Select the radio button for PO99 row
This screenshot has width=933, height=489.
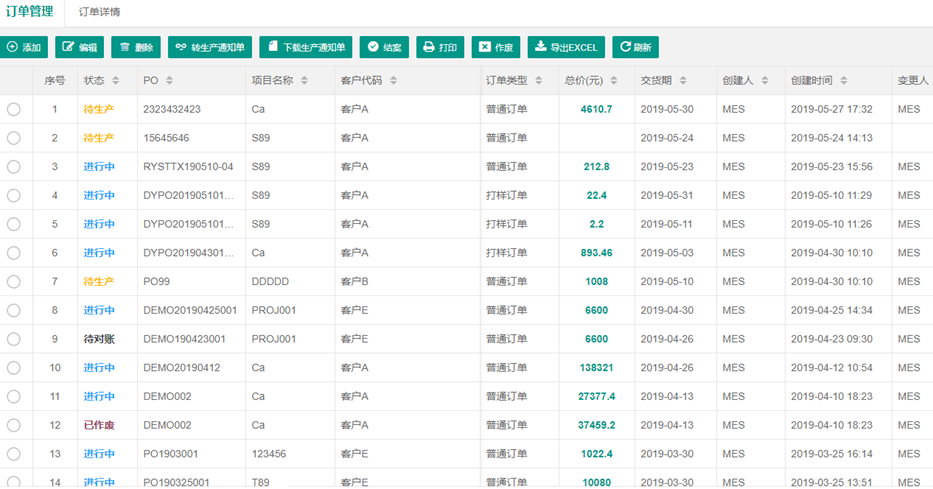pos(14,282)
